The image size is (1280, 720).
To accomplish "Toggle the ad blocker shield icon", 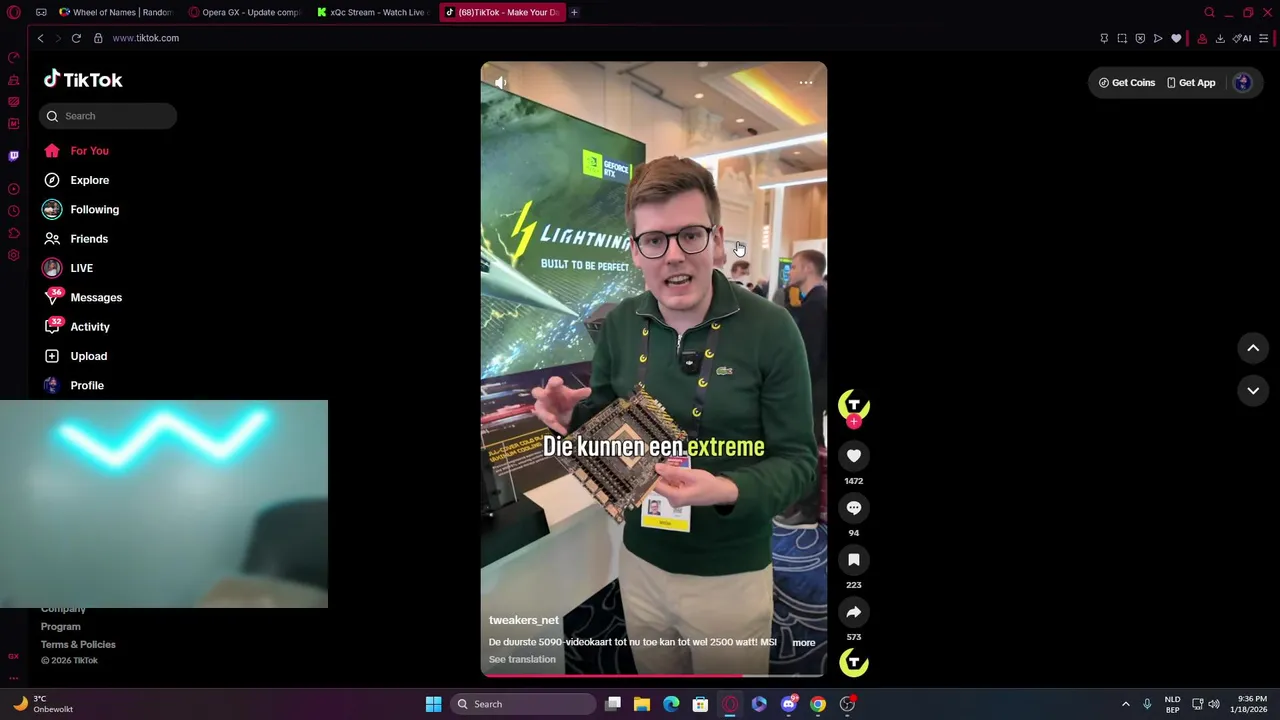I will click(1140, 38).
